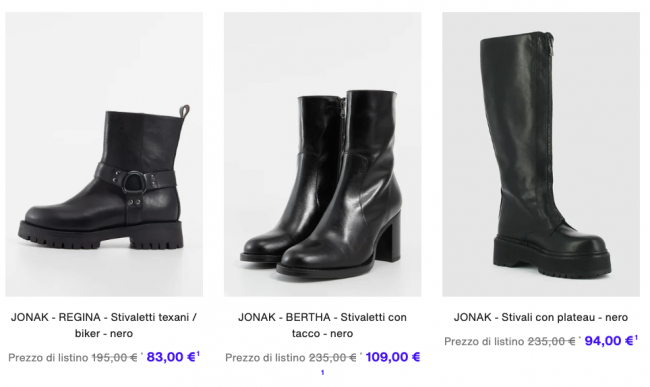The image size is (650, 387).
Task: Click 'Prezzo di listino' label under BERTHA
Action: 266,358
